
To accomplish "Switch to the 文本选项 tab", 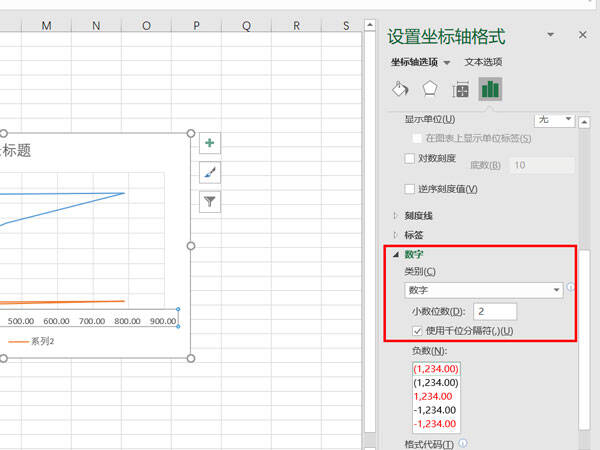I will pyautogui.click(x=483, y=62).
